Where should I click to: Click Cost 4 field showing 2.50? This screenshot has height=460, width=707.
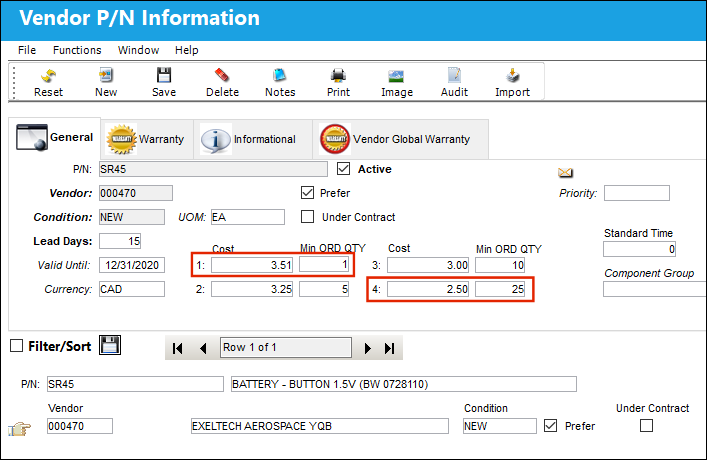click(428, 289)
